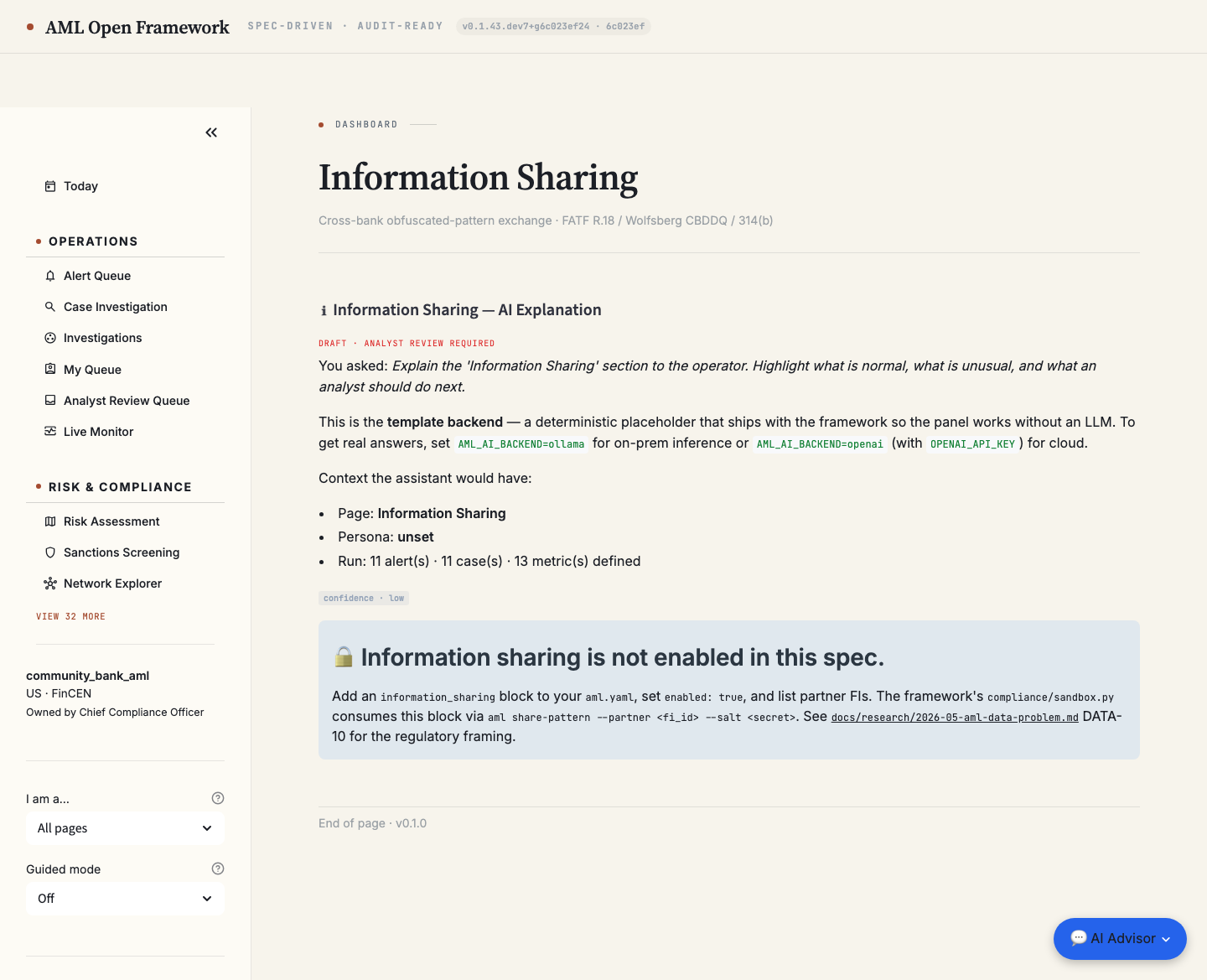
Task: Click 'Owned by Chief Compliance Officer' text
Action: click(x=115, y=712)
